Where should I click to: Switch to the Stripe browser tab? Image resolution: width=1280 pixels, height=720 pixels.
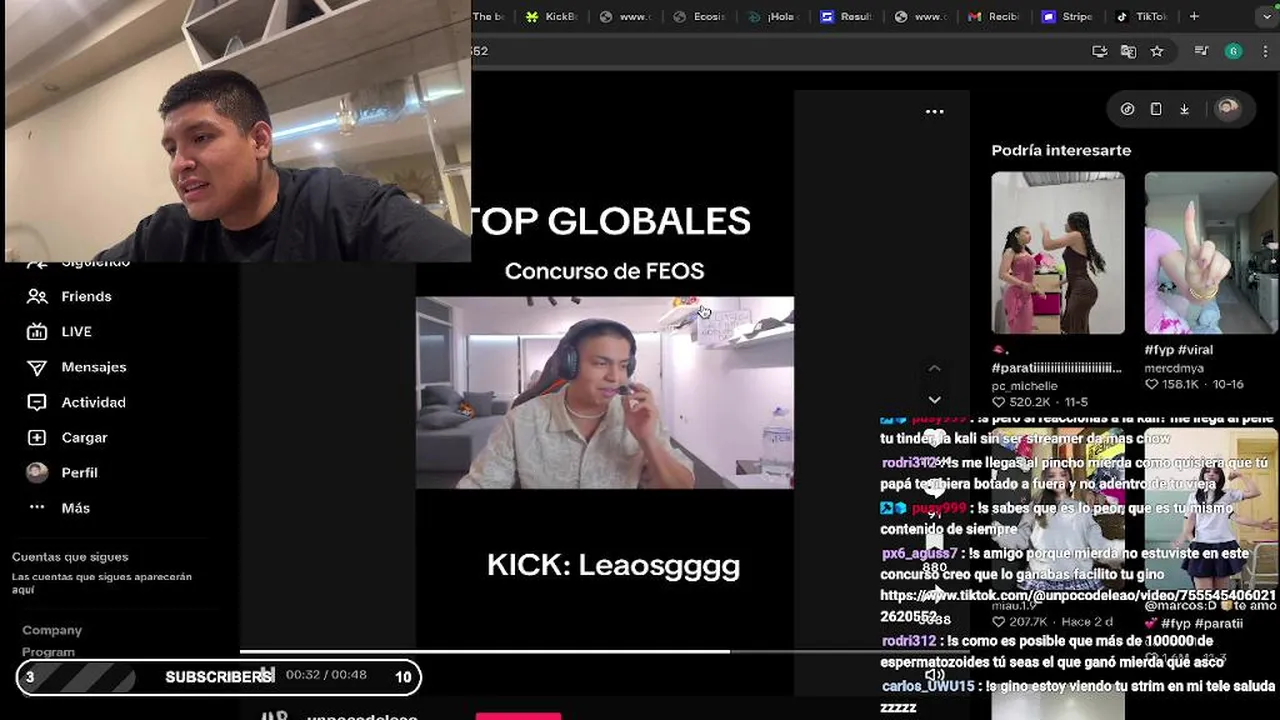[1068, 16]
